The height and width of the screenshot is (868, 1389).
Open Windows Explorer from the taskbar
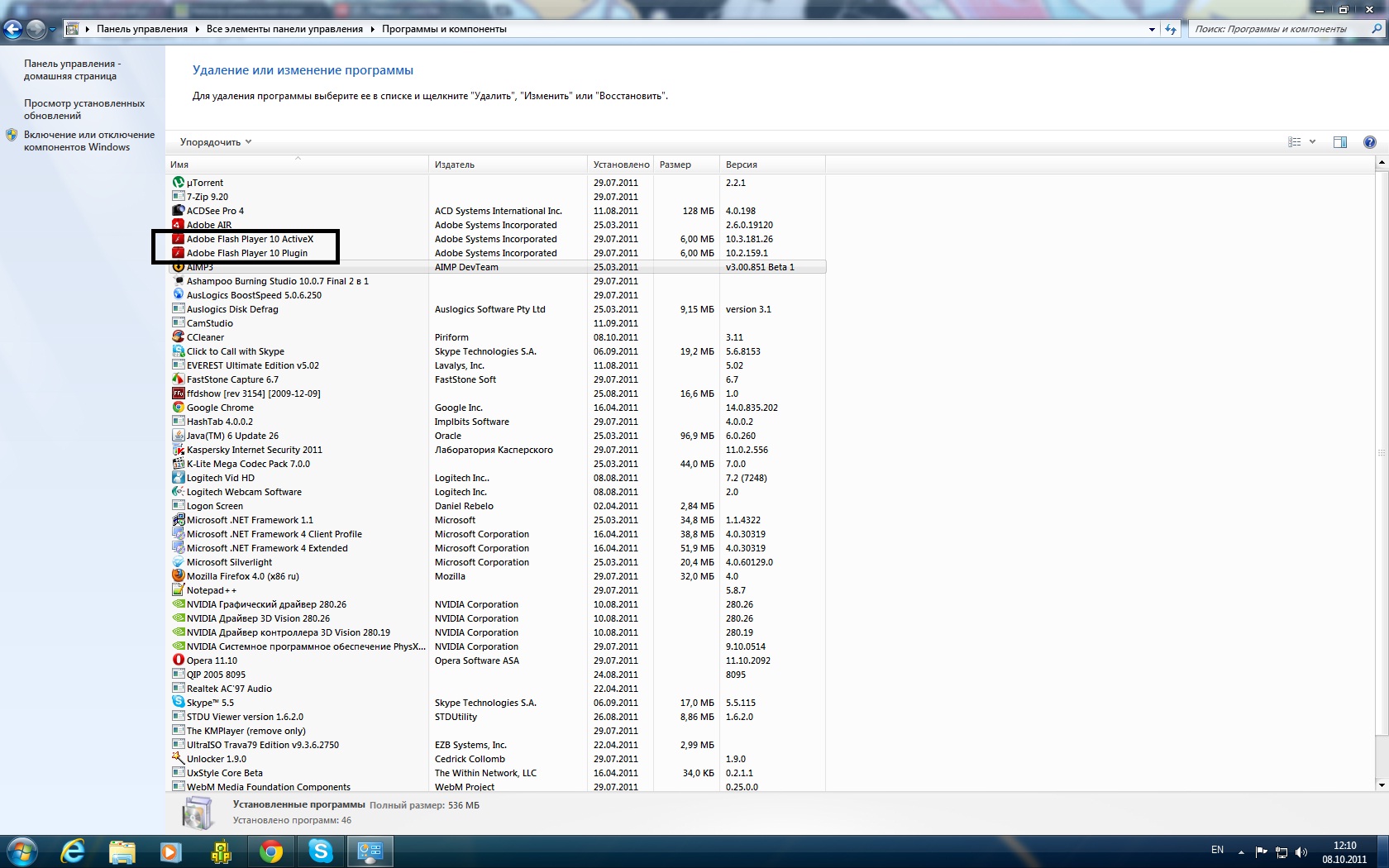122,851
